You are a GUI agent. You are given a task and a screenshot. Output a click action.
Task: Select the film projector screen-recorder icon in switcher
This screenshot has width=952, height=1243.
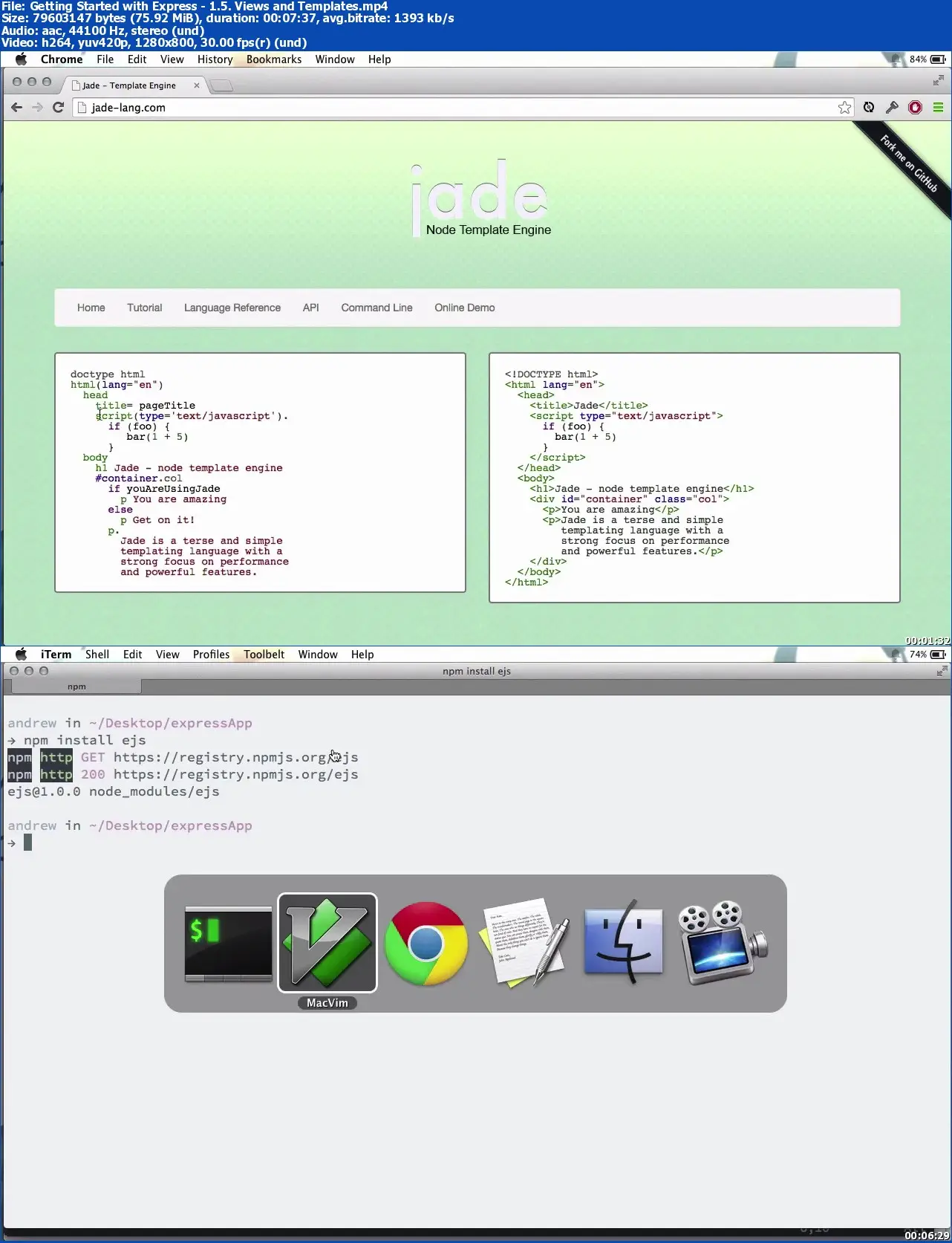point(723,944)
